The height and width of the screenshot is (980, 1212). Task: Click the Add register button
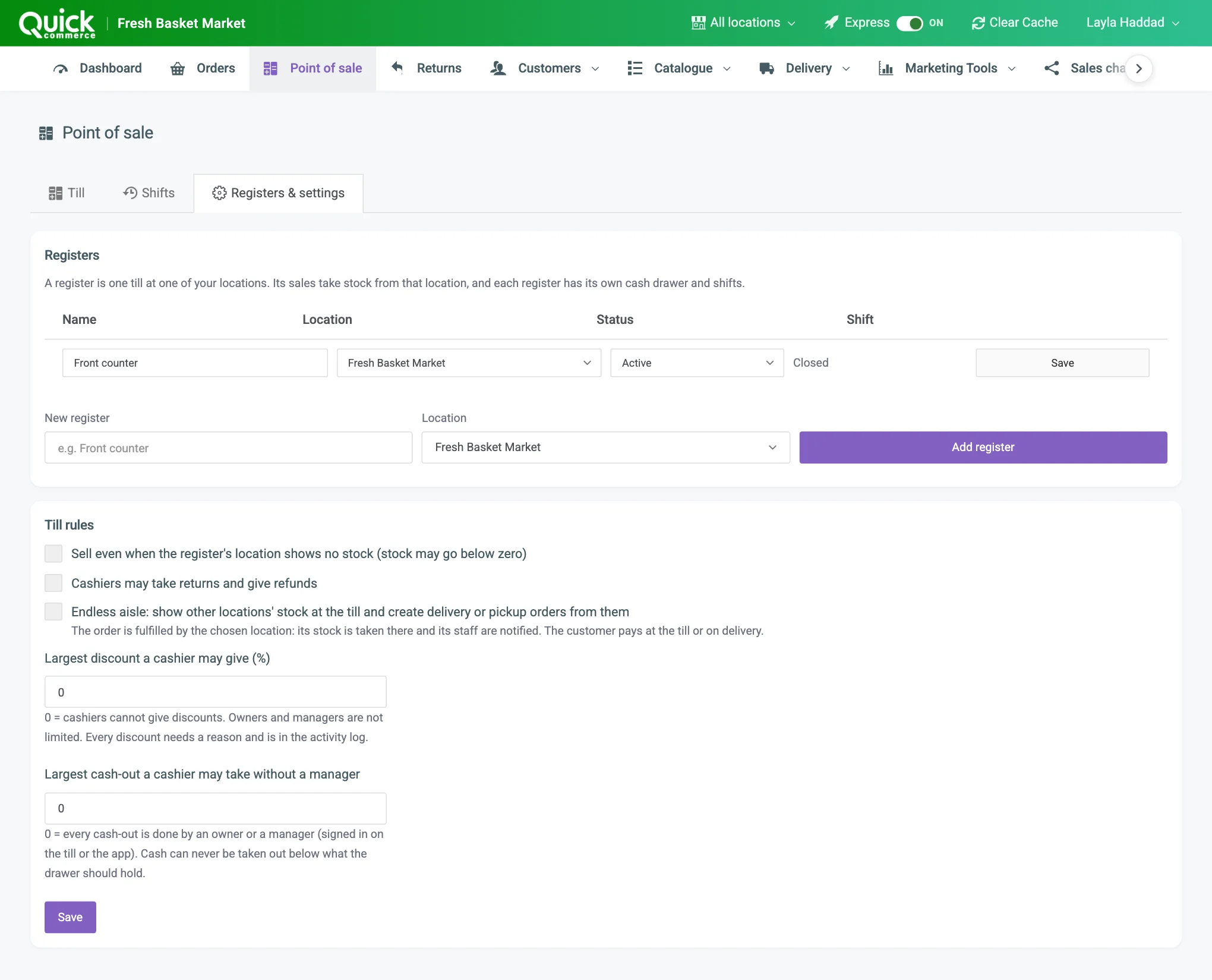point(983,448)
